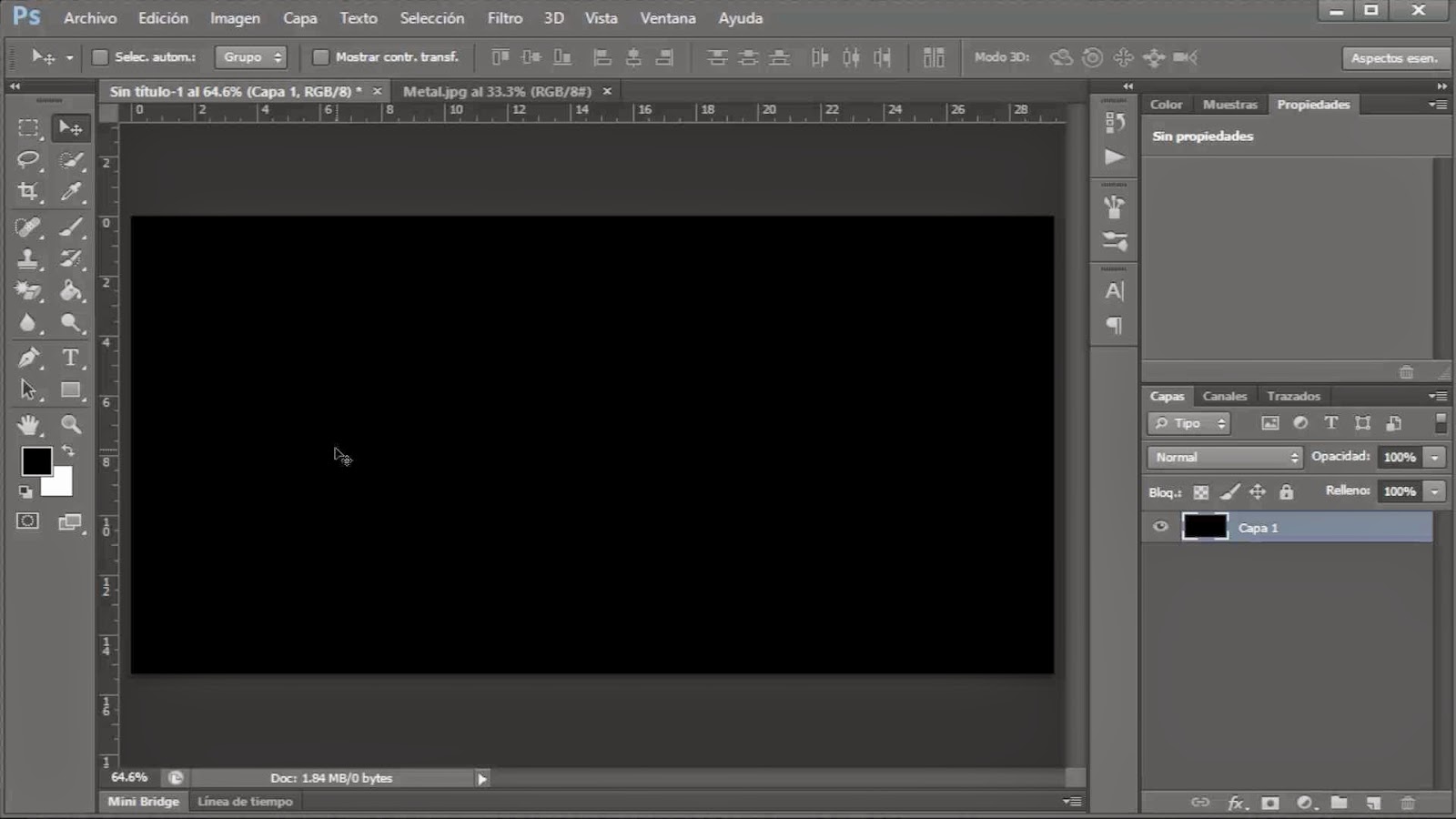Select the Hand tool
This screenshot has width=1456, height=819.
[x=28, y=424]
